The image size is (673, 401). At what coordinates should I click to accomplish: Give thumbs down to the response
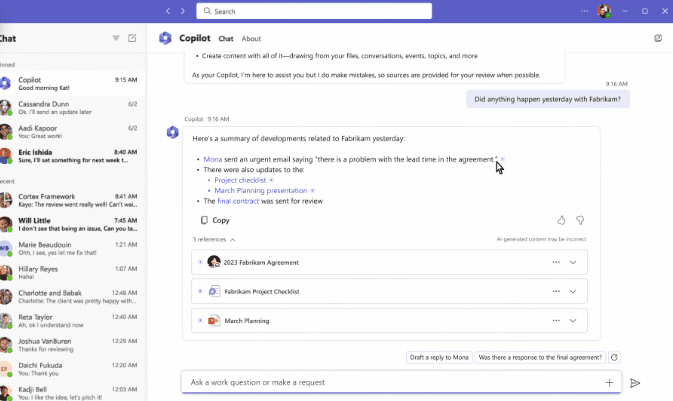click(580, 220)
